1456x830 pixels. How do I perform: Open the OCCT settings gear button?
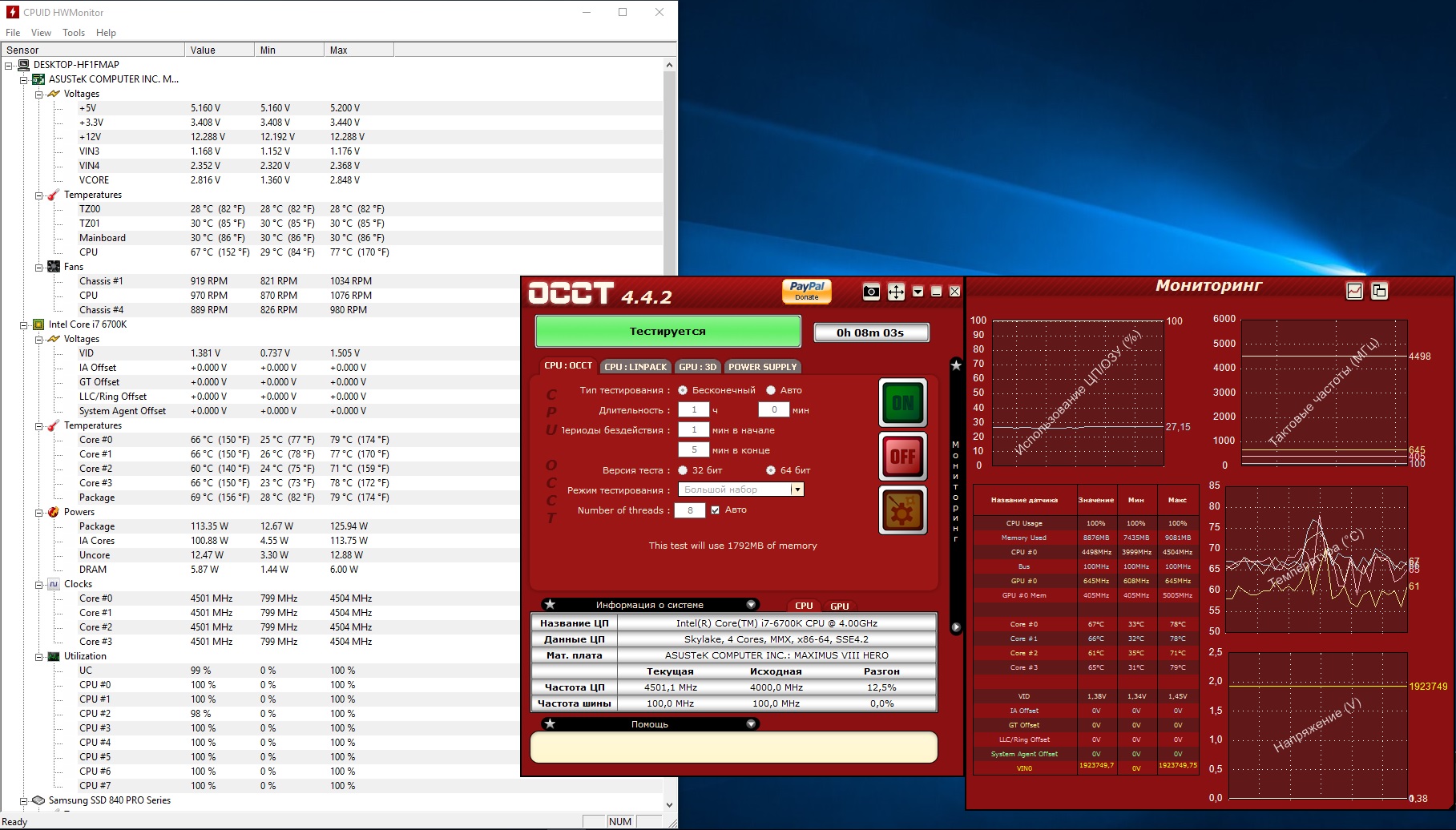(x=903, y=510)
